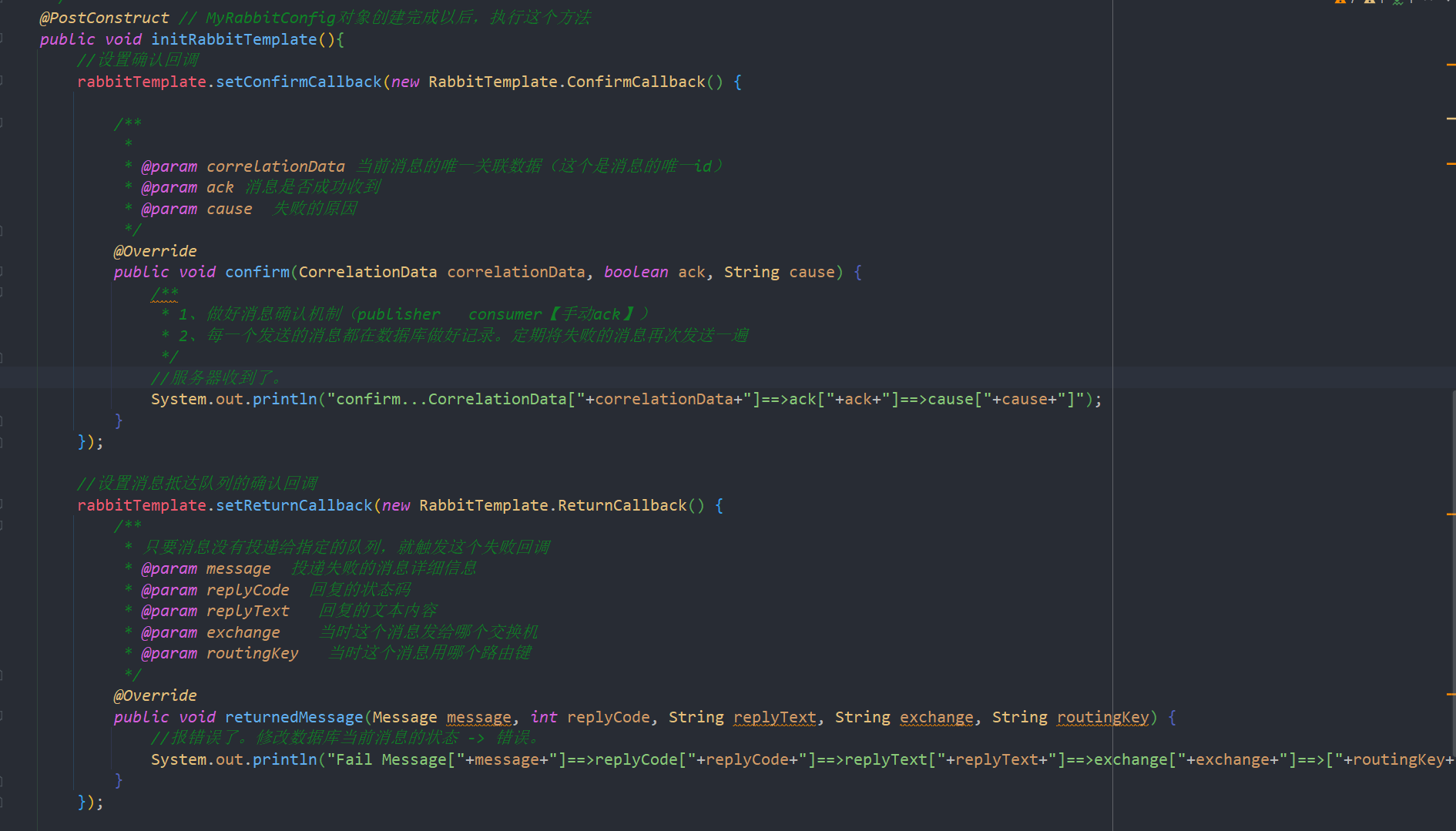
Task: Click underlined '/**' comment start inside confirm
Action: (x=164, y=293)
